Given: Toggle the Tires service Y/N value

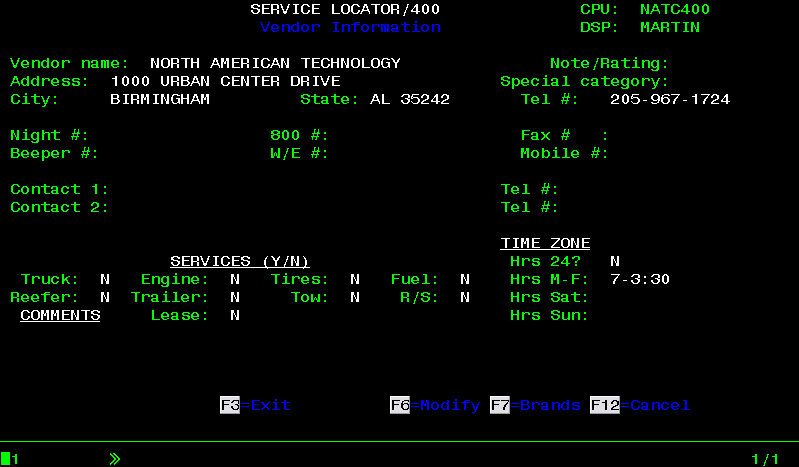Looking at the screenshot, I should 355,279.
